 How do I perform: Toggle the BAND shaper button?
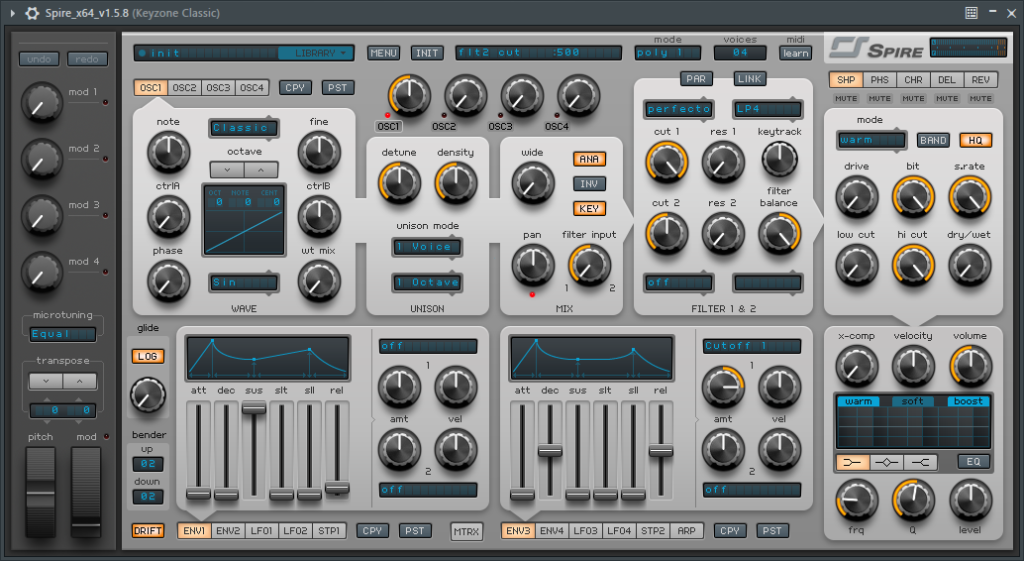coord(933,140)
